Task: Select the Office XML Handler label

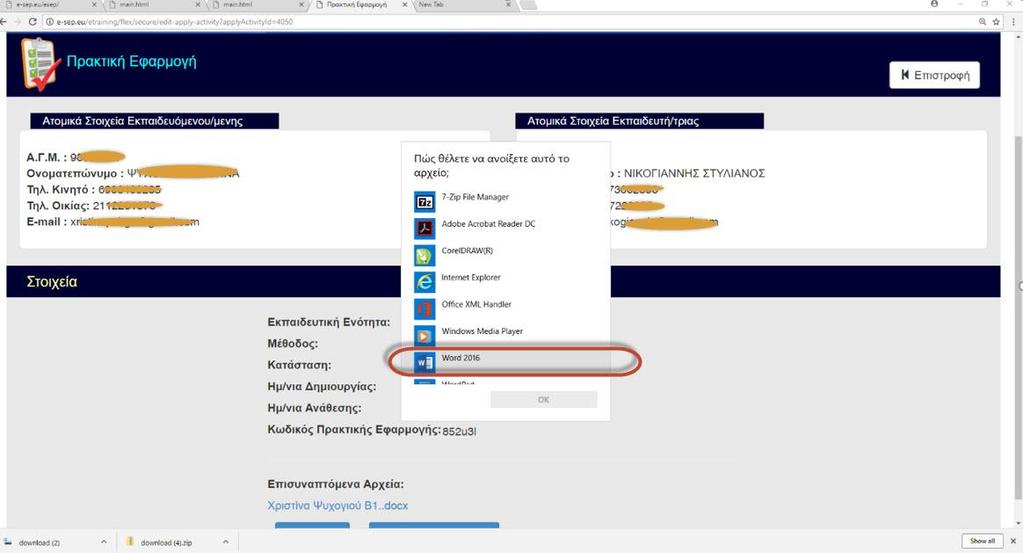Action: [x=476, y=305]
